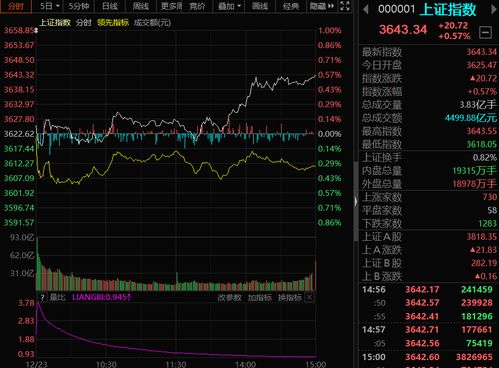Click 改参数 to edit indicator parameters
Screen dimensions: 499x368
(229, 297)
